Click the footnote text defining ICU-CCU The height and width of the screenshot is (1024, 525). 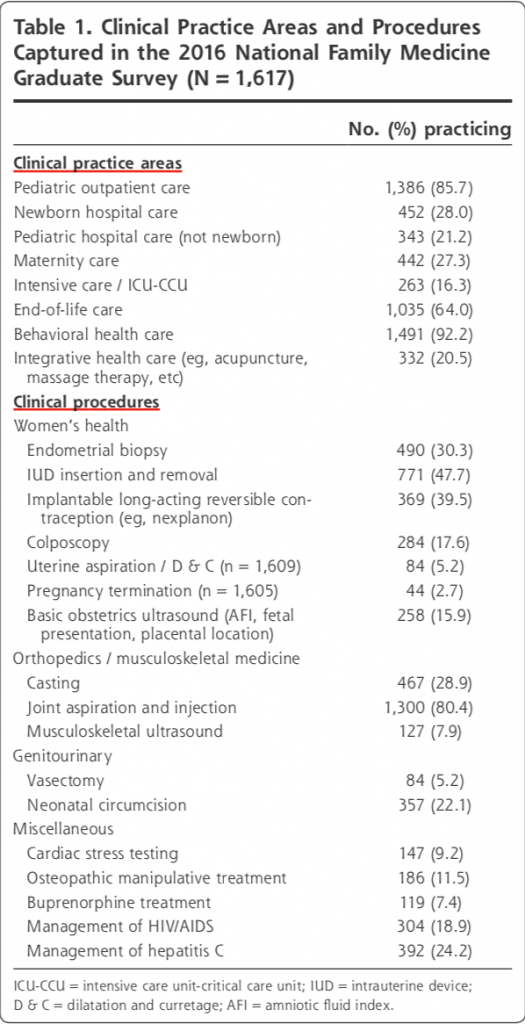click(164, 985)
